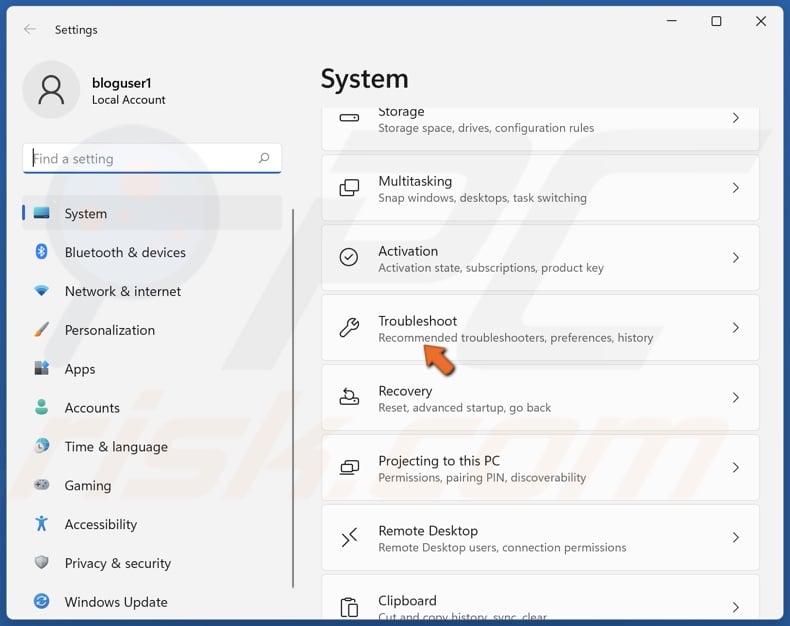Image resolution: width=790 pixels, height=626 pixels.
Task: Open Privacy & security settings
Action: pos(152,562)
